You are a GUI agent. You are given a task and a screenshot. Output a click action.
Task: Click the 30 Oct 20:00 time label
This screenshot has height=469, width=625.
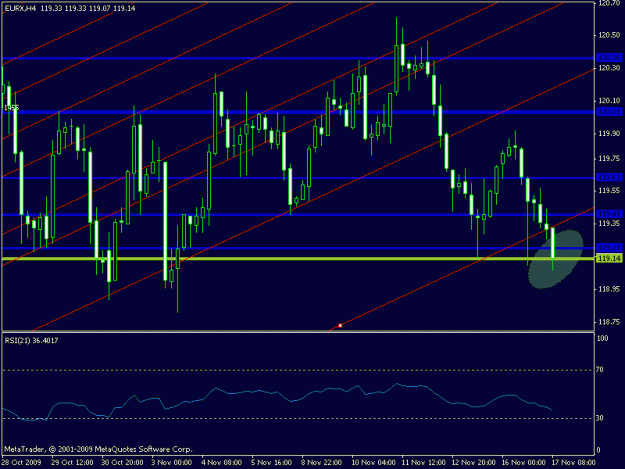122,463
